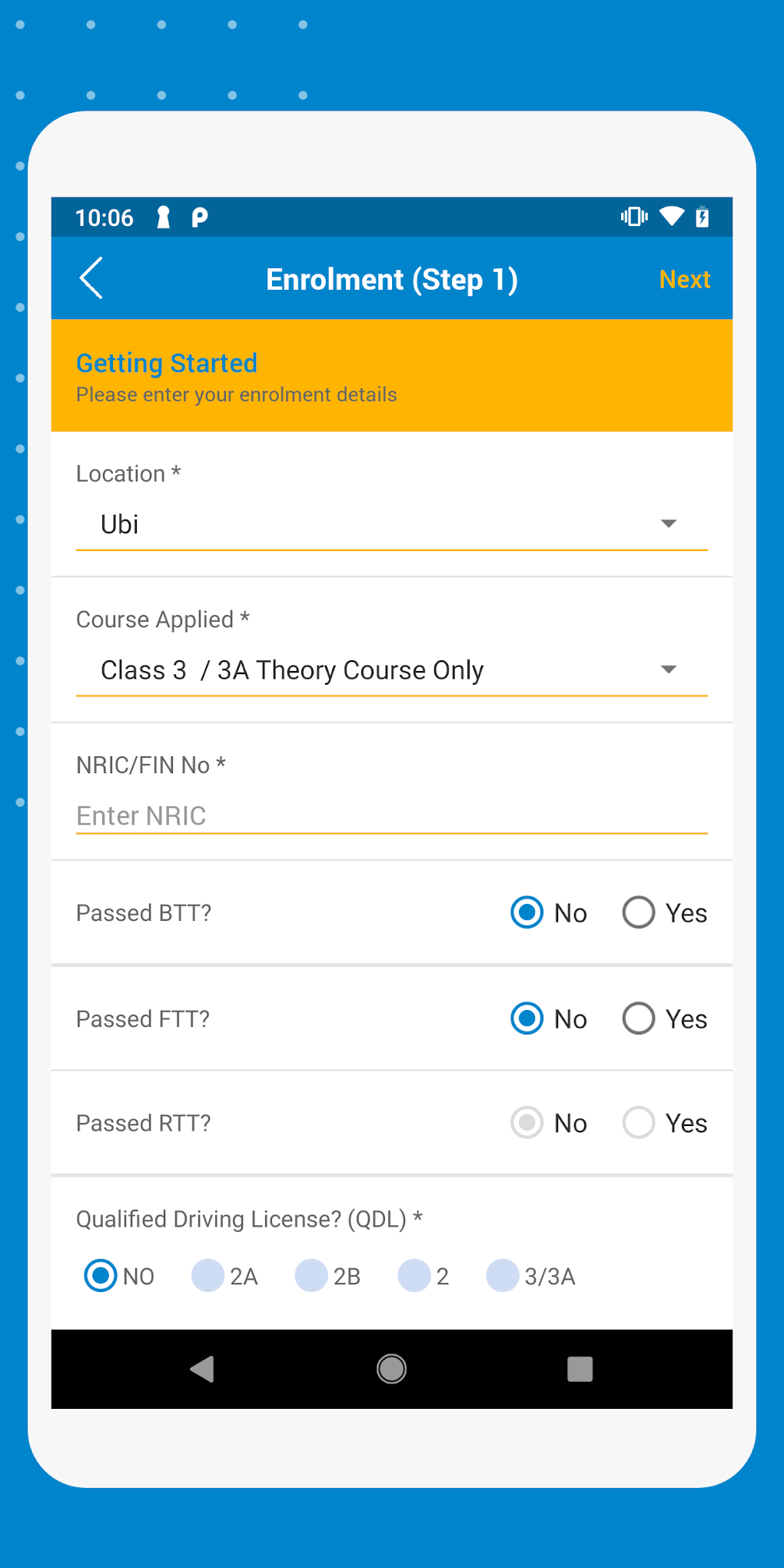Screen dimensions: 784x1568
Task: Click the lock icon in the status bar
Action: pos(161,218)
